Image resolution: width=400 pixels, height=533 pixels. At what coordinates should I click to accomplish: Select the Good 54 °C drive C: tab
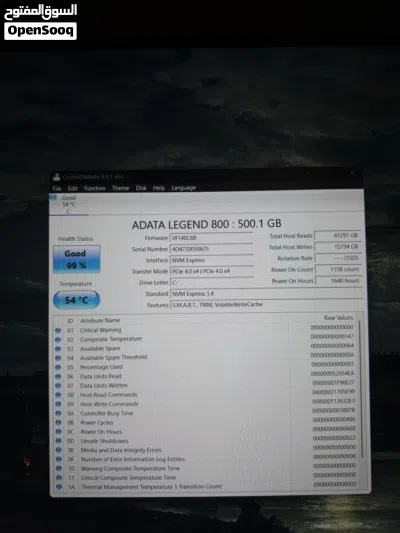(69, 204)
